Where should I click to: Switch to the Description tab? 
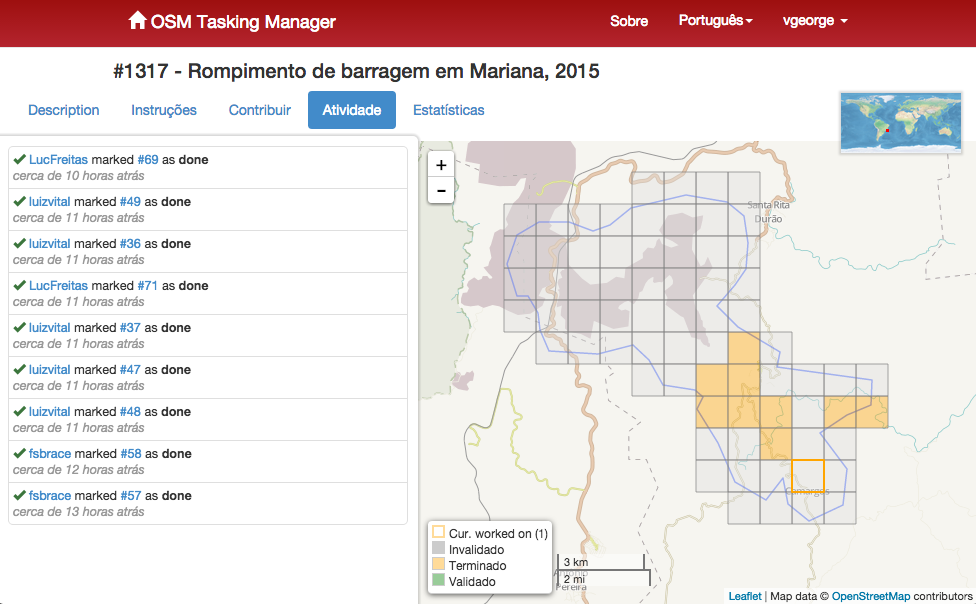point(63,110)
